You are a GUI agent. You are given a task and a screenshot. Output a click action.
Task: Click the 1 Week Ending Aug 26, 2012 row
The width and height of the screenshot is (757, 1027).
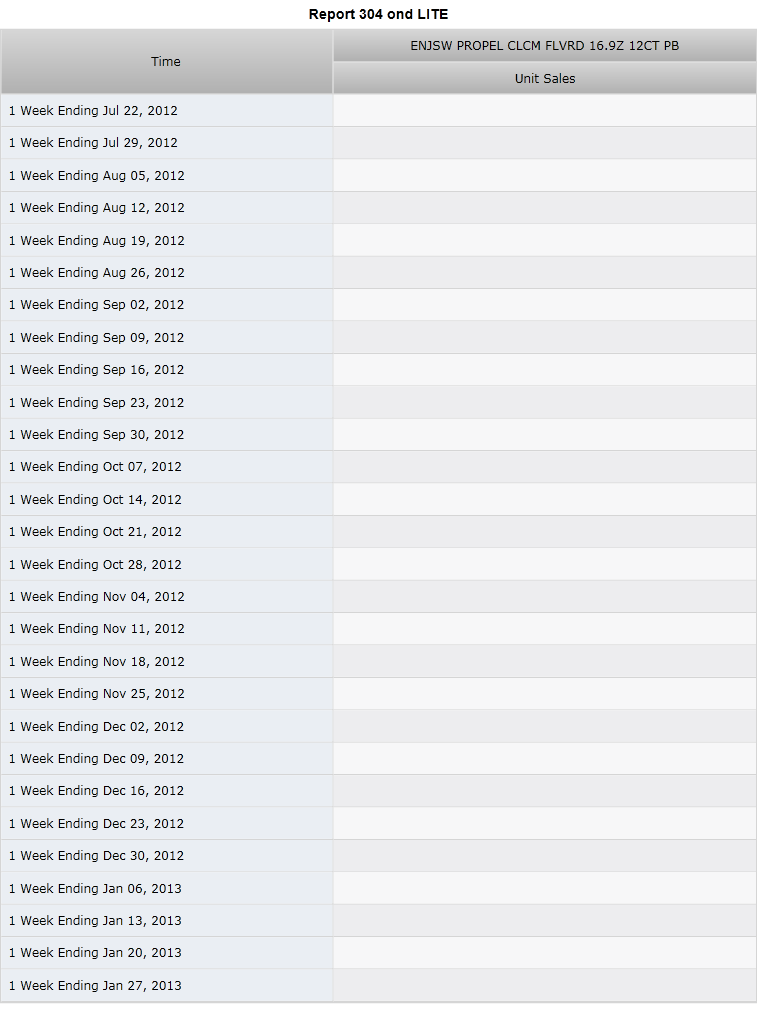click(378, 272)
